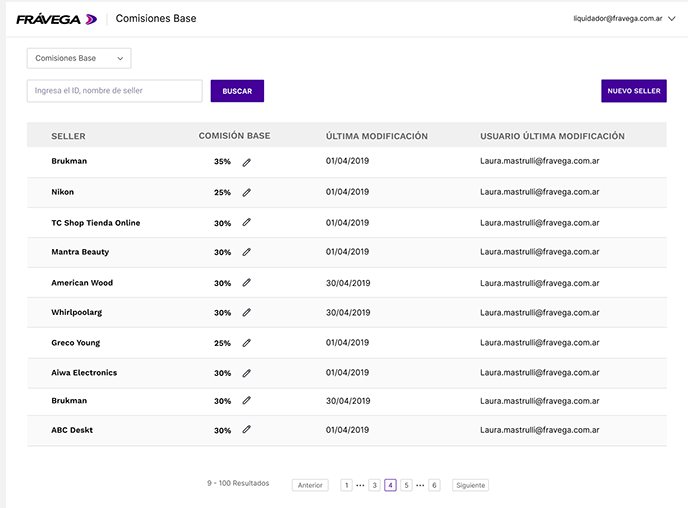688x508 pixels.
Task: Click Whirlpoolarg's 30/04/2019 date
Action: [x=348, y=312]
